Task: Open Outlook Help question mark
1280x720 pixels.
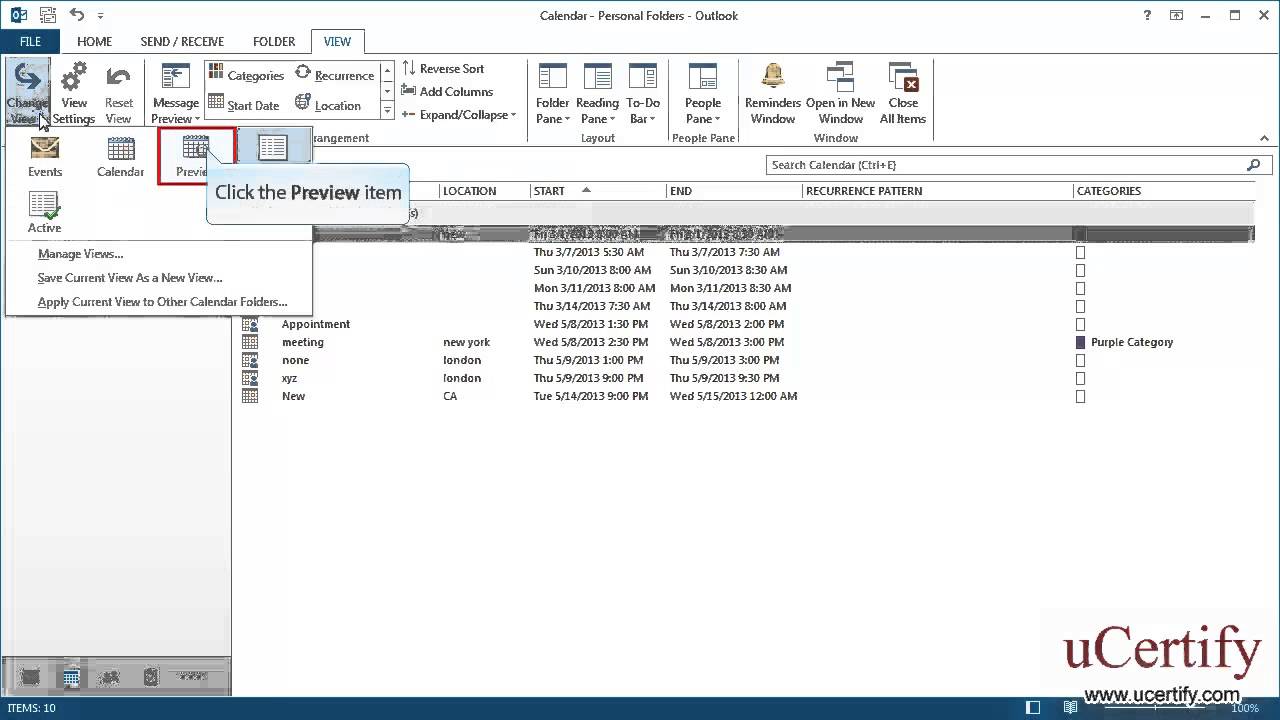Action: (x=1147, y=15)
